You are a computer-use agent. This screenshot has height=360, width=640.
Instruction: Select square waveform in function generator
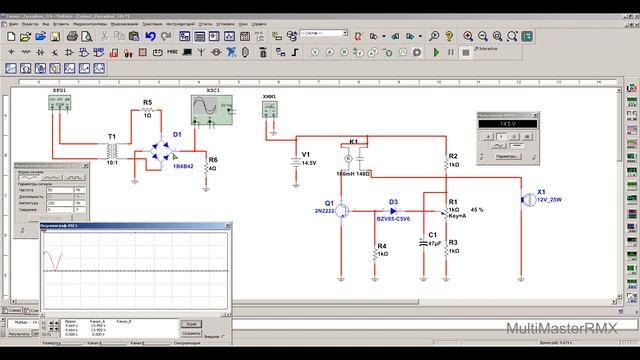tap(74, 178)
